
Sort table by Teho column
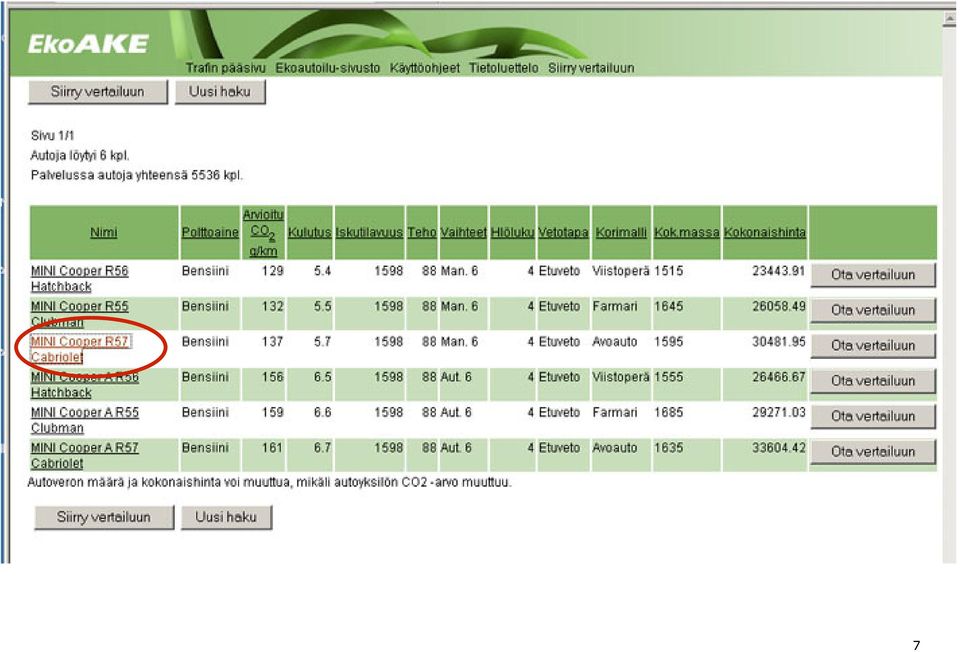(422, 233)
